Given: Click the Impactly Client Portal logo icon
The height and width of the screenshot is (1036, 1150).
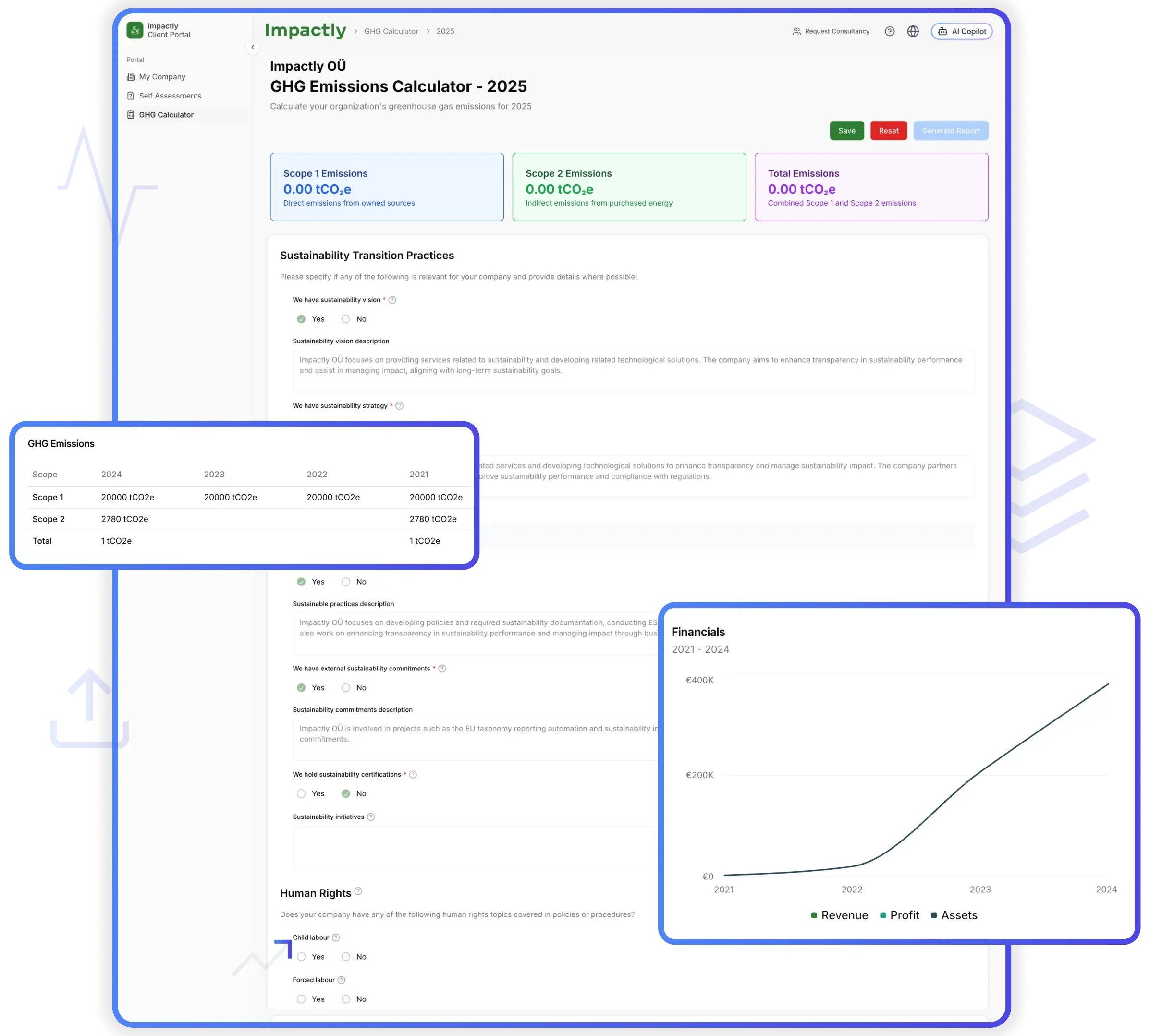Looking at the screenshot, I should (135, 30).
